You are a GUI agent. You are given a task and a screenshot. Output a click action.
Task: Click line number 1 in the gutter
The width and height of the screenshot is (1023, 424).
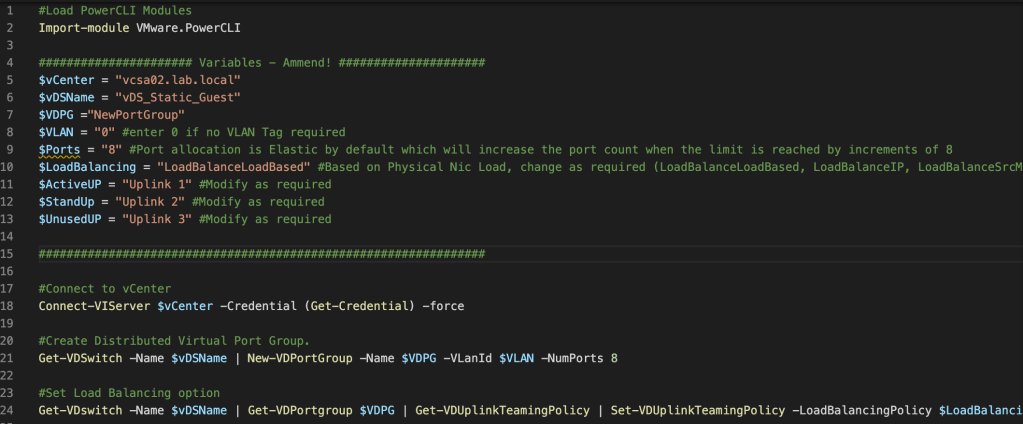click(8, 9)
